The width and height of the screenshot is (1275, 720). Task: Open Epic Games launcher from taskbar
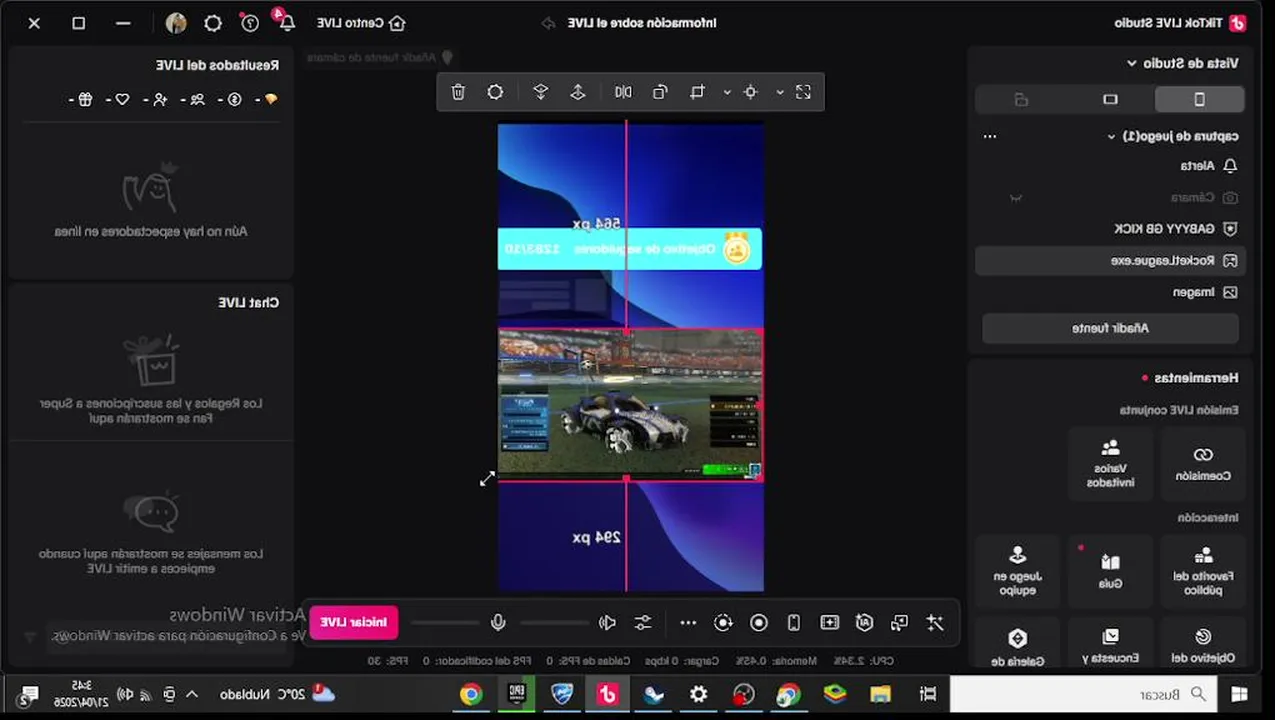517,694
